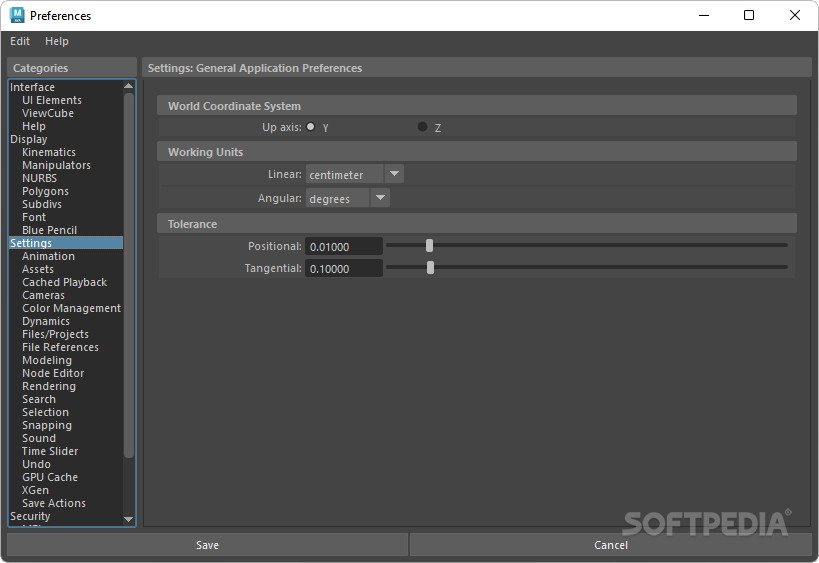Screen dimensions: 819x563
Task: Select the Cameras category
Action: tap(43, 296)
